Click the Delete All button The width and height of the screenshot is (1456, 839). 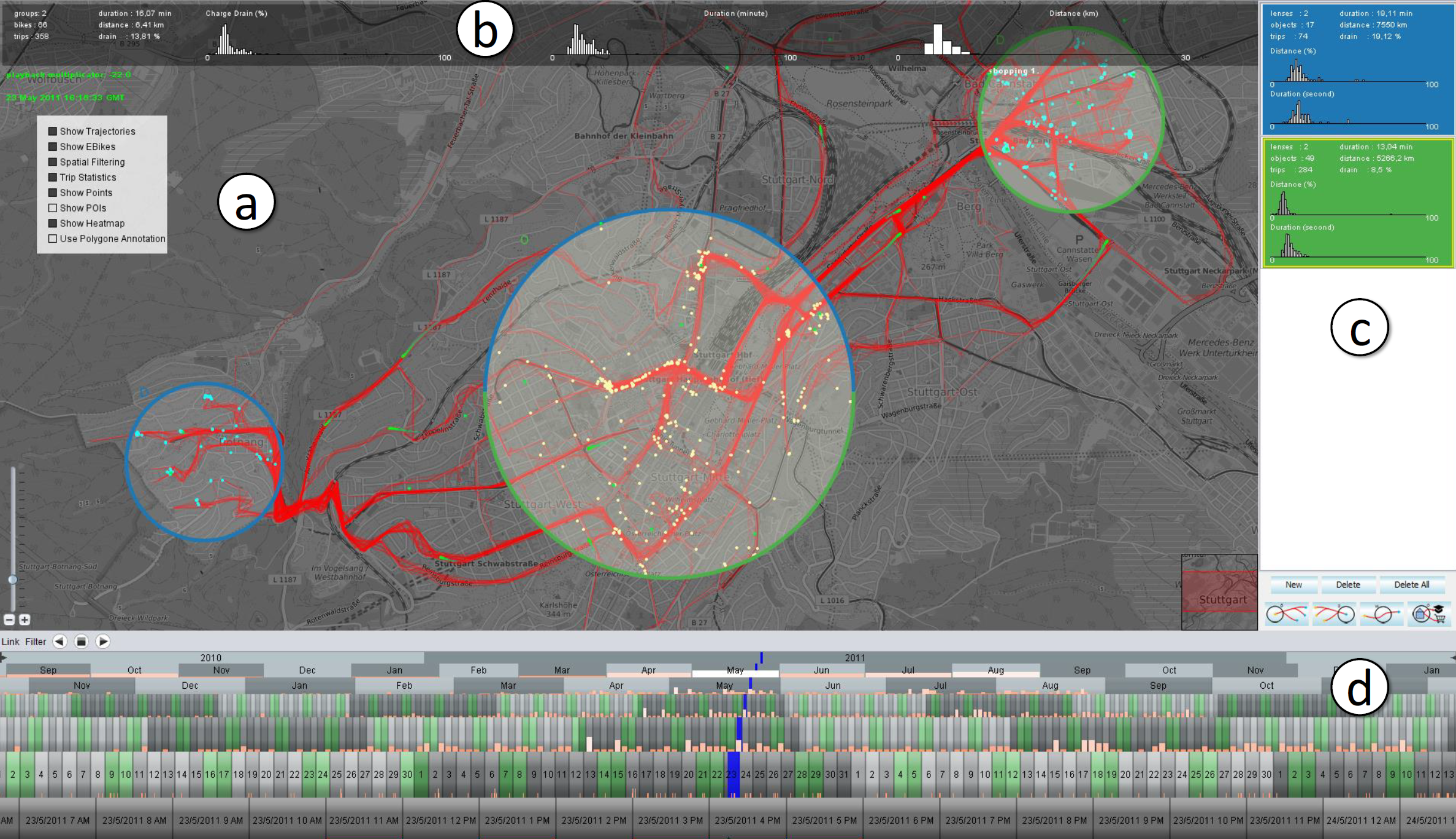(1412, 584)
